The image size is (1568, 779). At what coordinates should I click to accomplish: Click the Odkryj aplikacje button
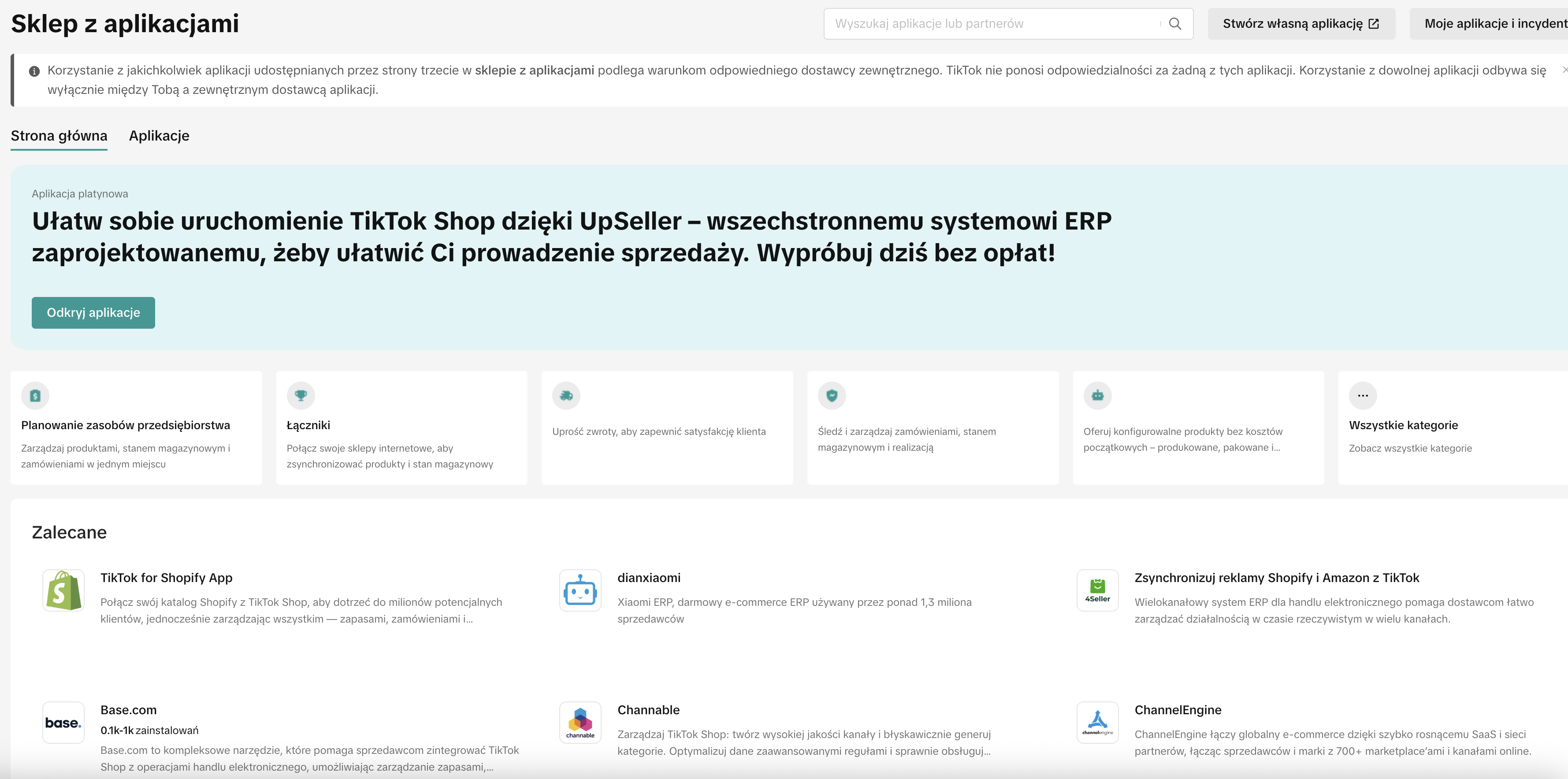(93, 313)
